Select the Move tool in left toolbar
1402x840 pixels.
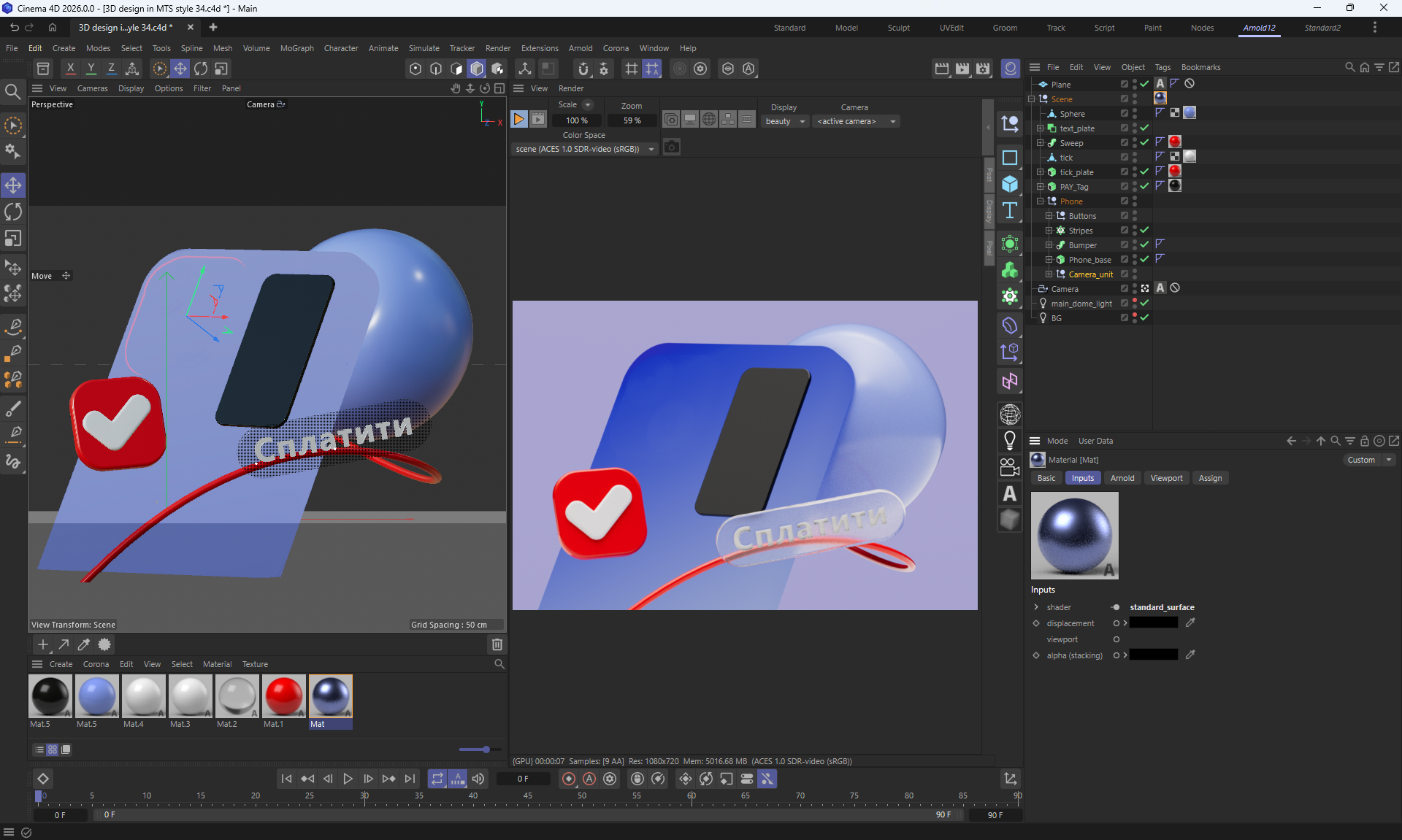pos(13,185)
